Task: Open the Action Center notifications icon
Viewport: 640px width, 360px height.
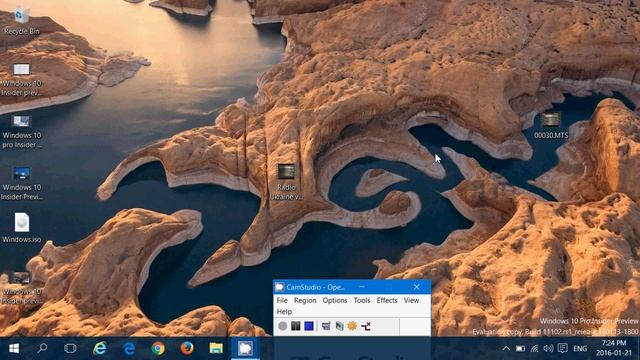Action: [x=562, y=348]
